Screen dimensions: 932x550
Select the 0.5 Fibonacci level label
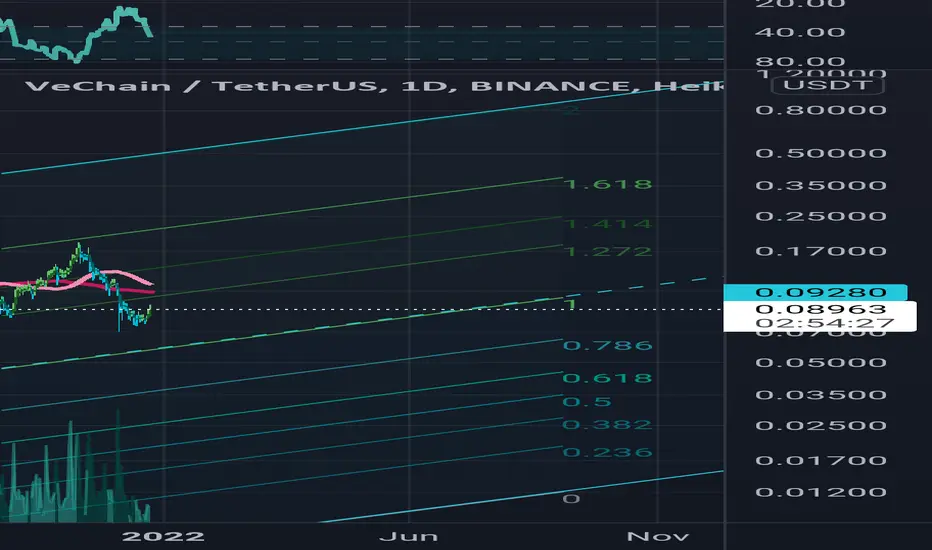point(587,402)
